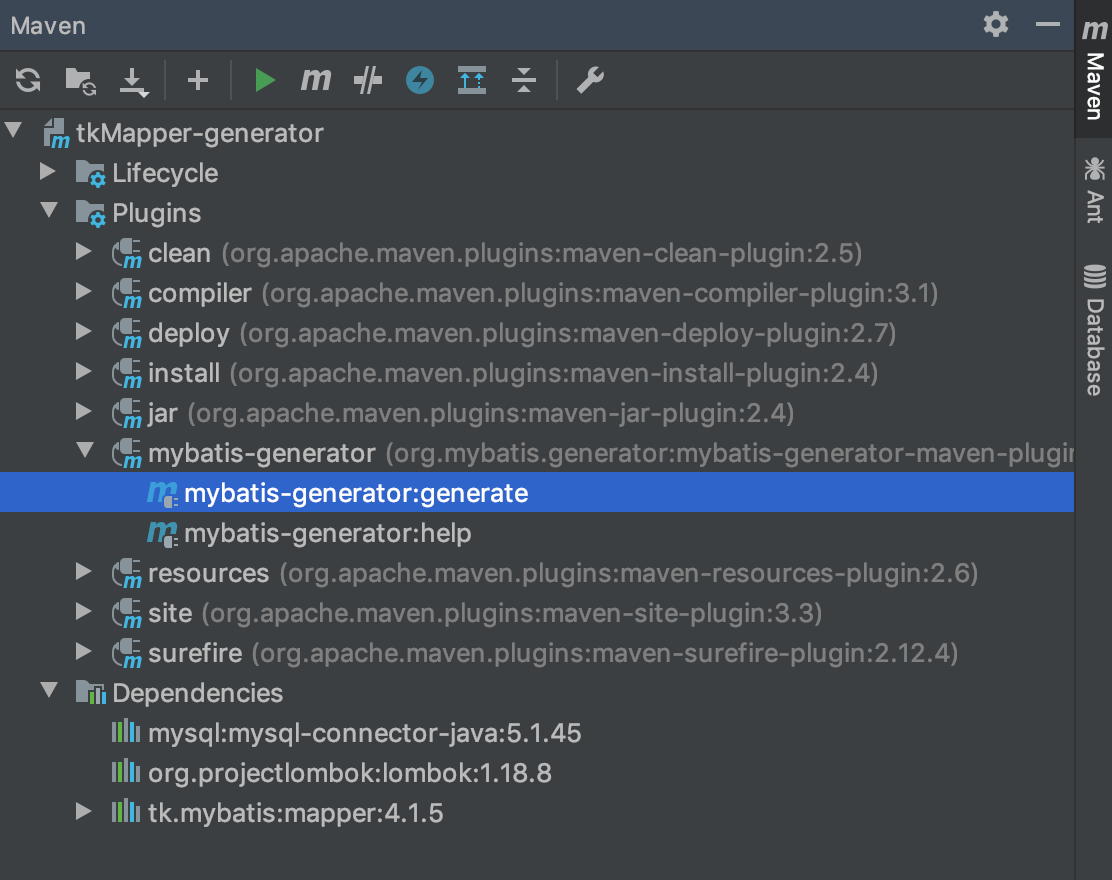Viewport: 1112px width, 880px height.
Task: Download sources and documentation
Action: pos(133,82)
